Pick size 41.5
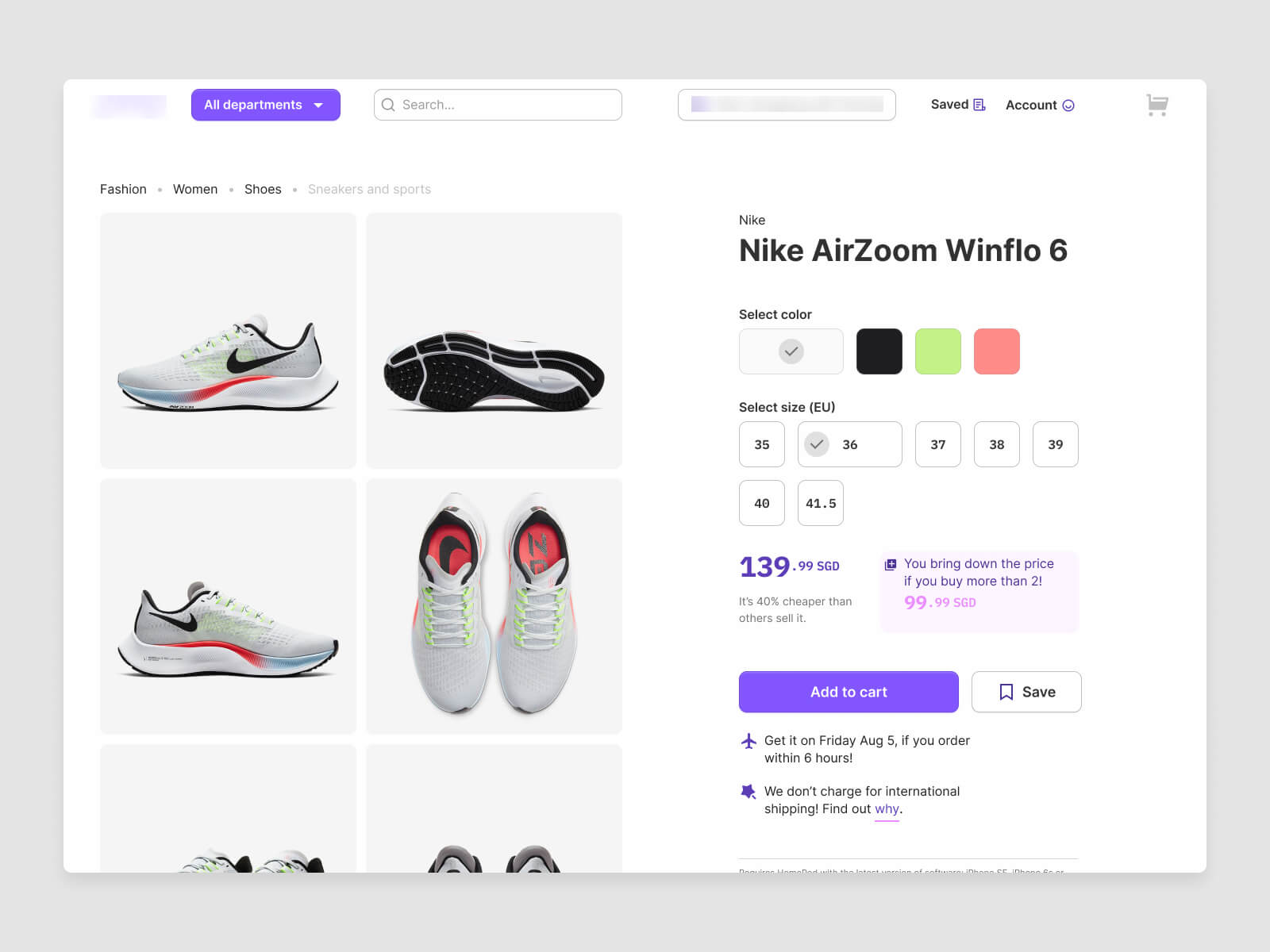Viewport: 1270px width, 952px height. tap(821, 503)
